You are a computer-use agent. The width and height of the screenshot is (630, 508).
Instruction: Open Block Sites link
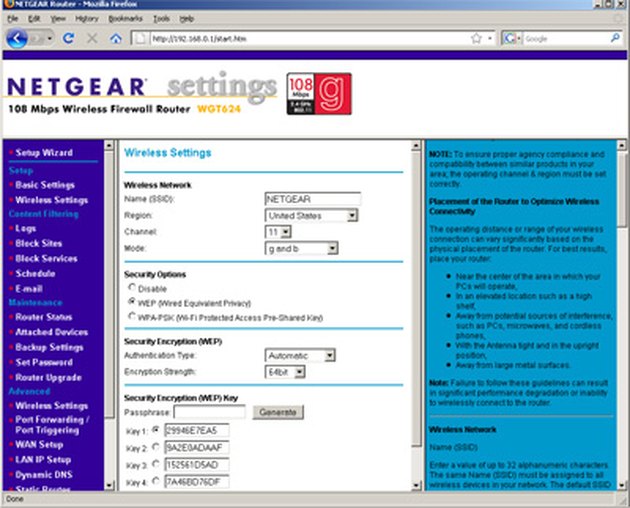(39, 244)
